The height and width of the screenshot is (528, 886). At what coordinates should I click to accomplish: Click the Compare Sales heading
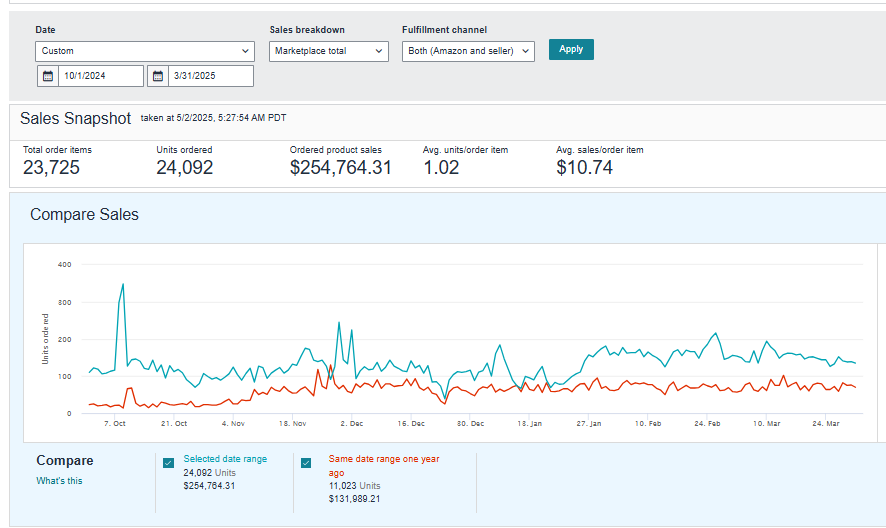tap(84, 214)
